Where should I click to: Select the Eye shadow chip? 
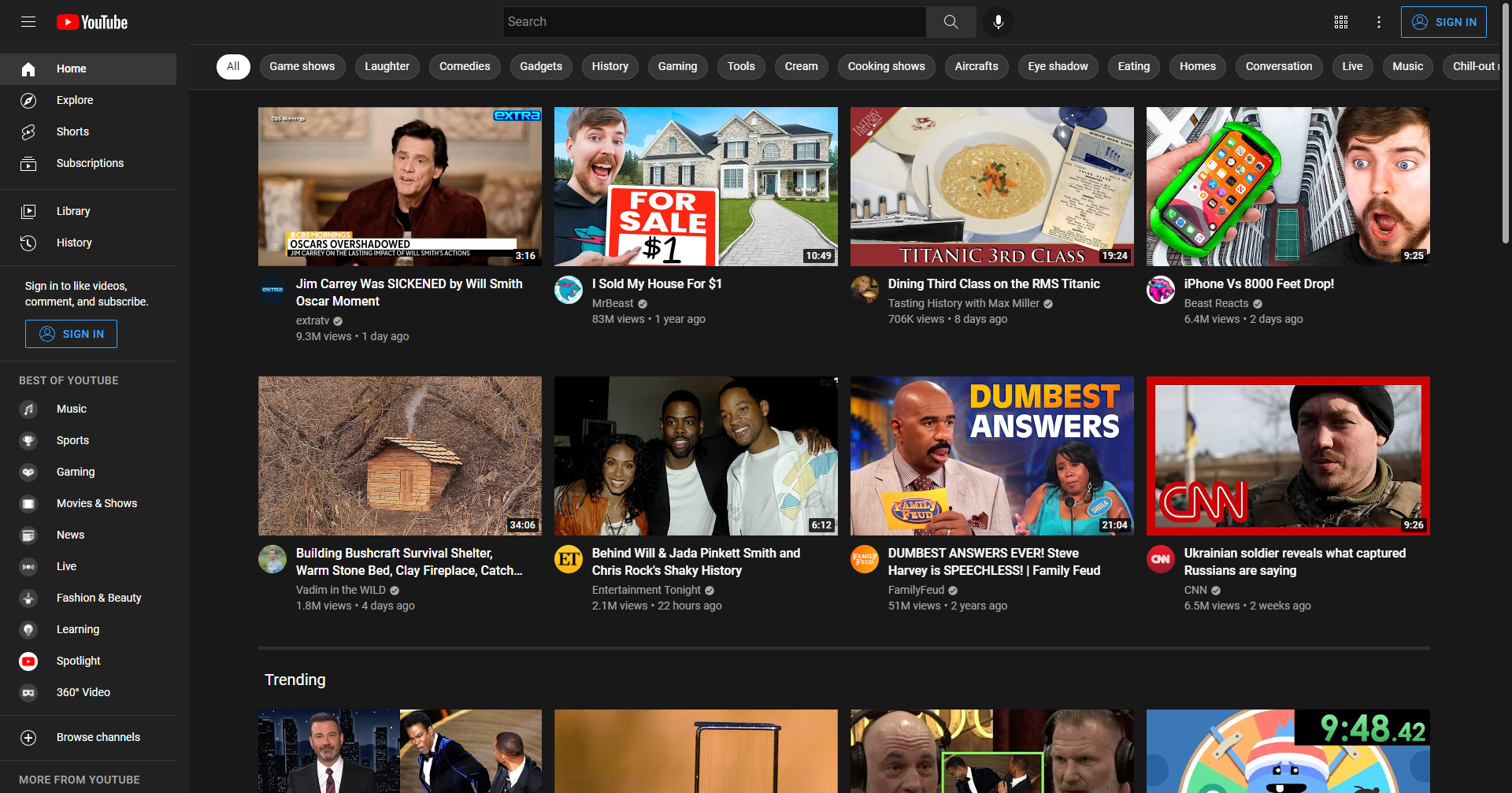(1058, 67)
